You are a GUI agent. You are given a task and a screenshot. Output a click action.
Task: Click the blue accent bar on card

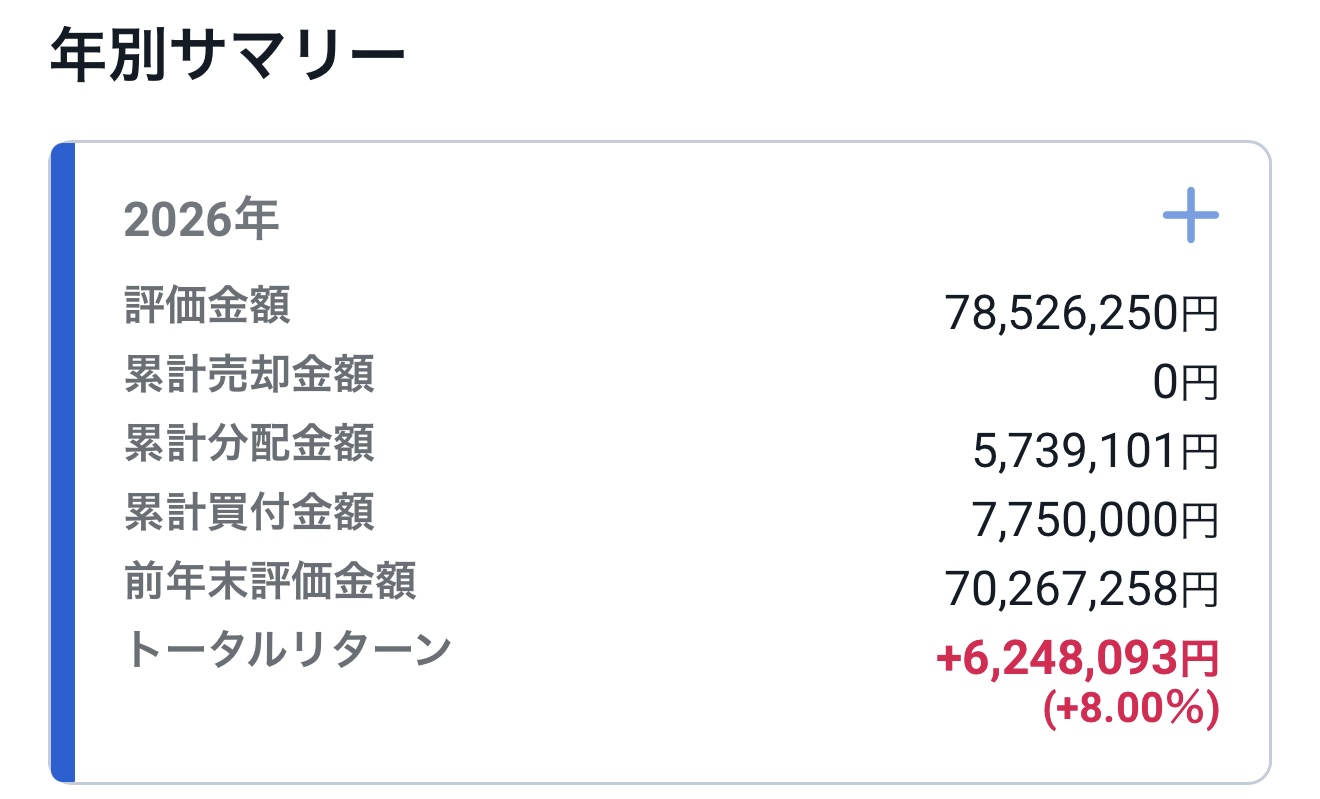point(62,462)
